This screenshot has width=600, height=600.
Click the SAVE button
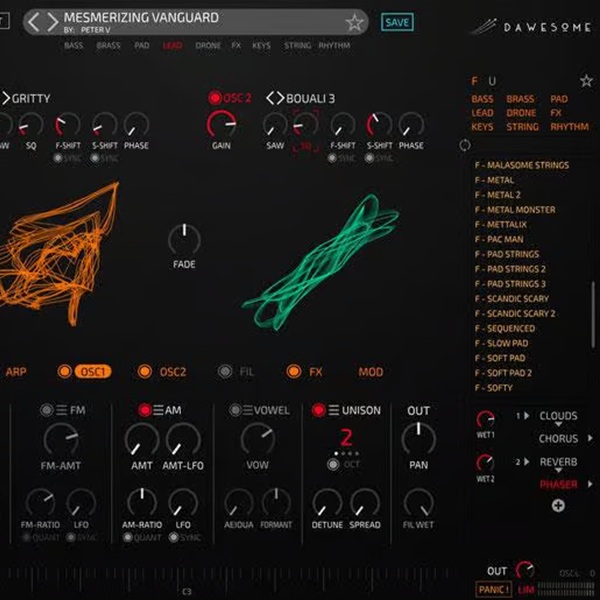(397, 22)
